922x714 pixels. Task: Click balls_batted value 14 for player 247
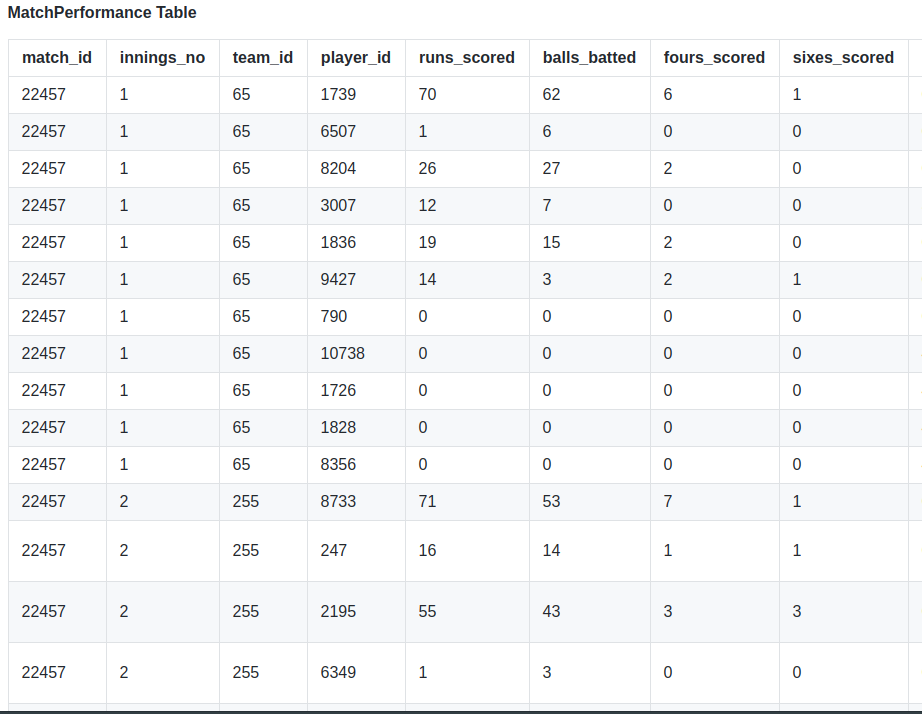coord(552,551)
